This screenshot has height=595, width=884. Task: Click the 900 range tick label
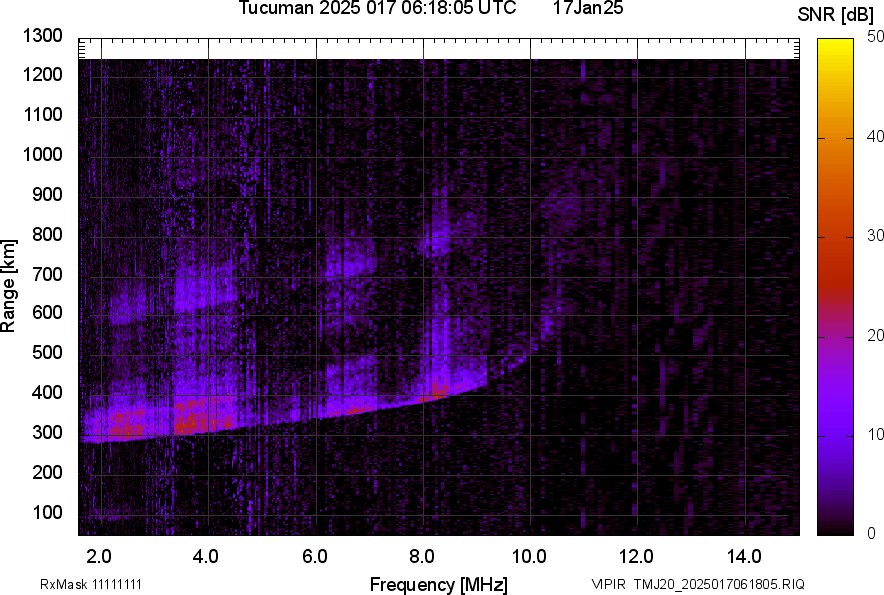[47, 194]
